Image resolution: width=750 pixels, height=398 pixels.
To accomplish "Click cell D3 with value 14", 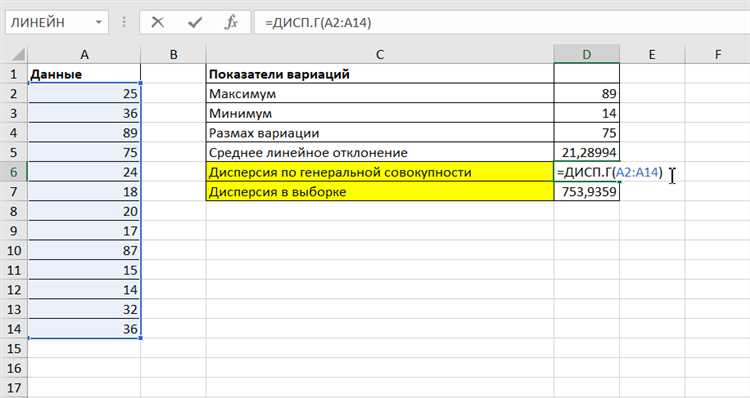I will [586, 113].
